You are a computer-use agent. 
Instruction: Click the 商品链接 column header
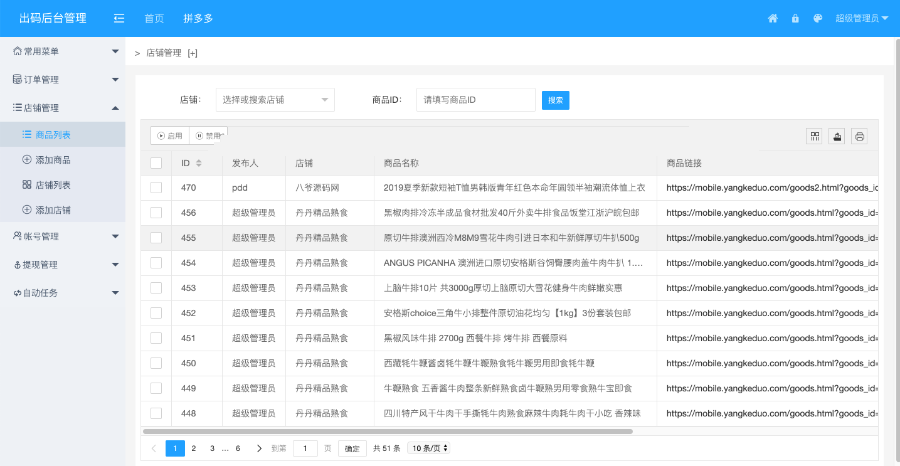[x=684, y=163]
